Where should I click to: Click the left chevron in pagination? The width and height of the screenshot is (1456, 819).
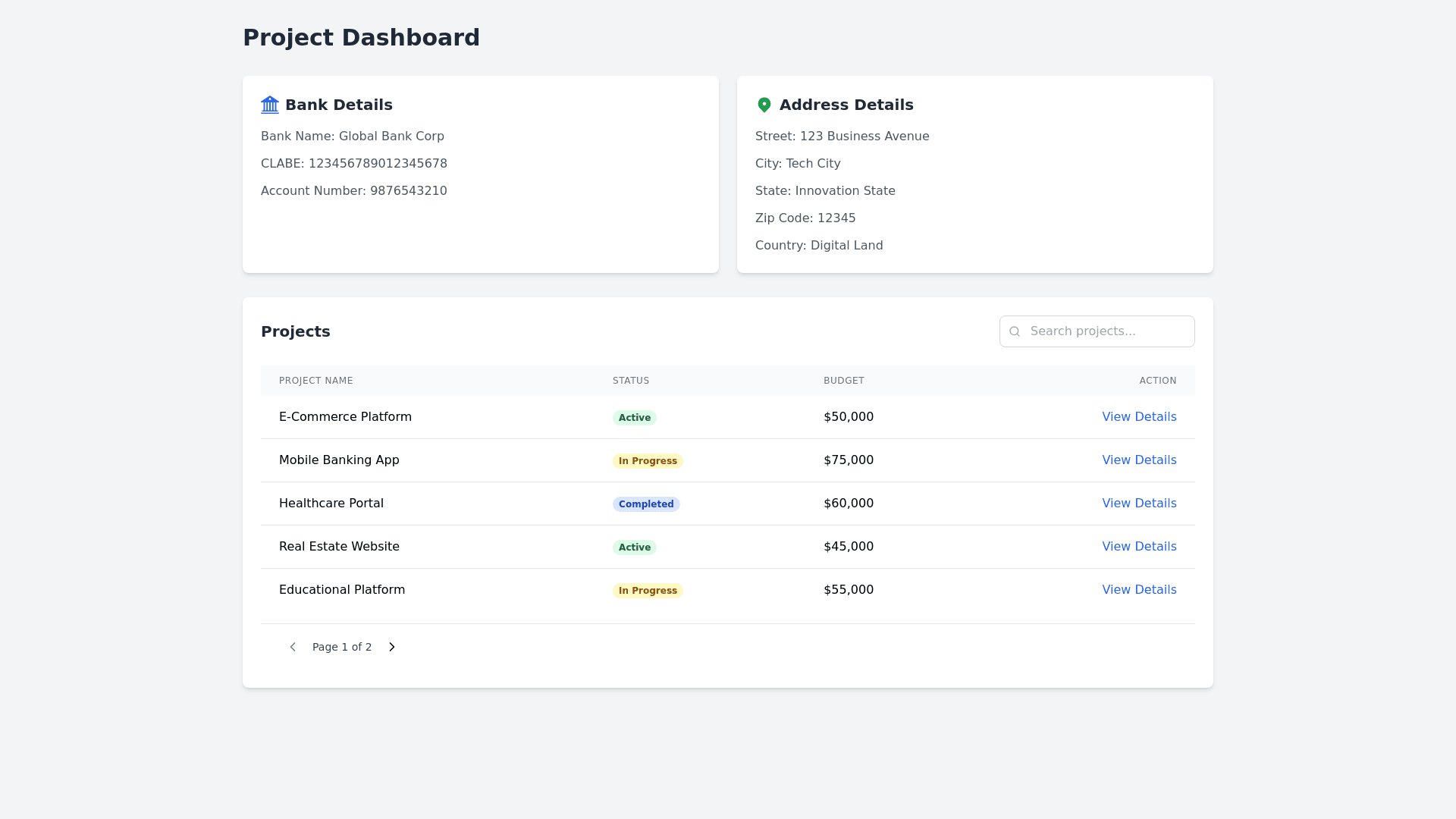(x=293, y=647)
